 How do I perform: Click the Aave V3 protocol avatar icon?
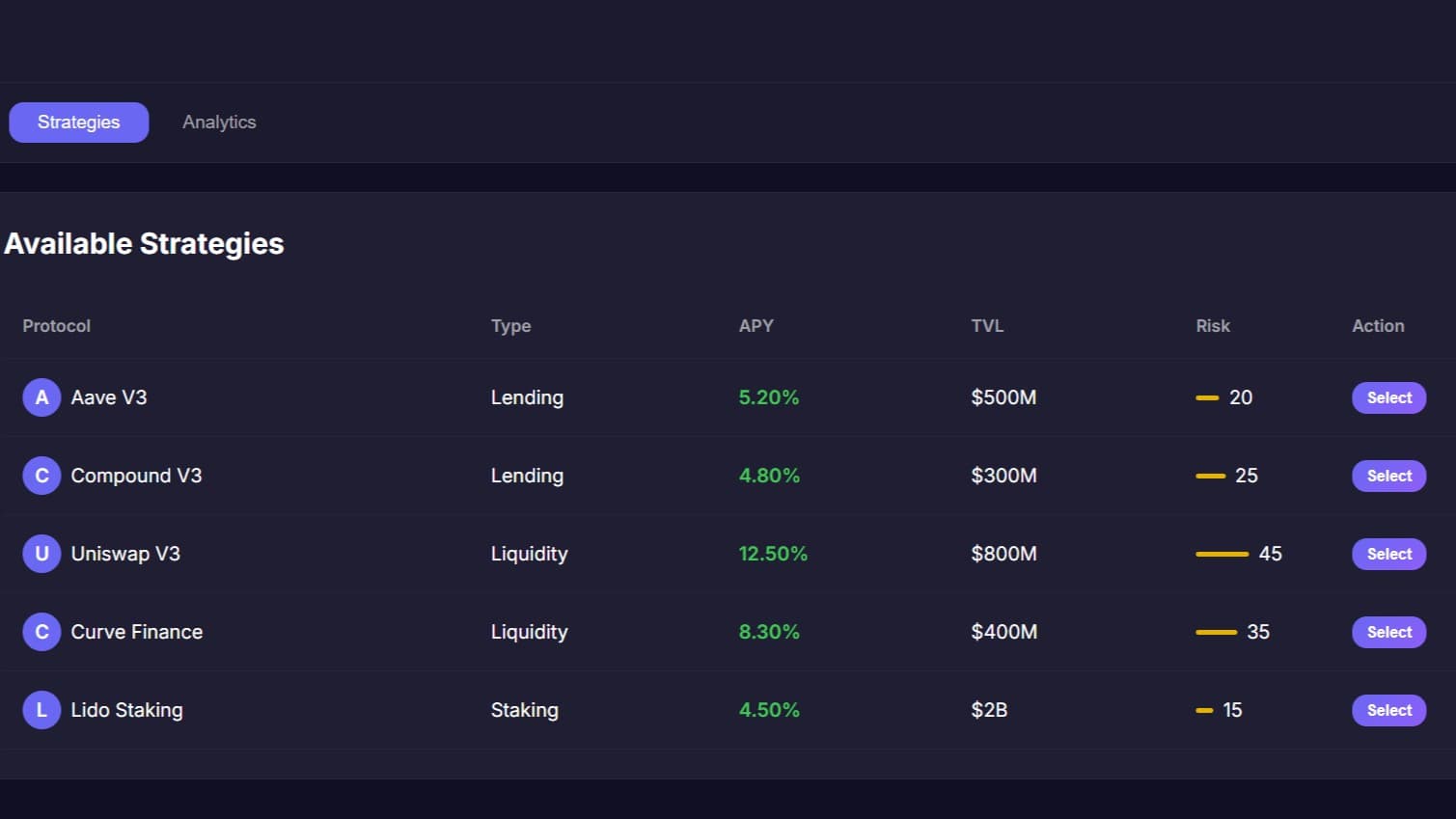tap(41, 397)
